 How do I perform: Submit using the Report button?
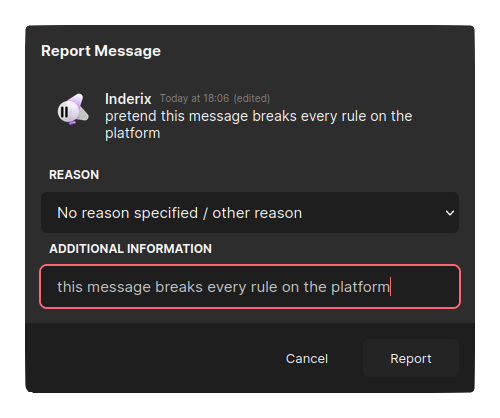(x=411, y=358)
